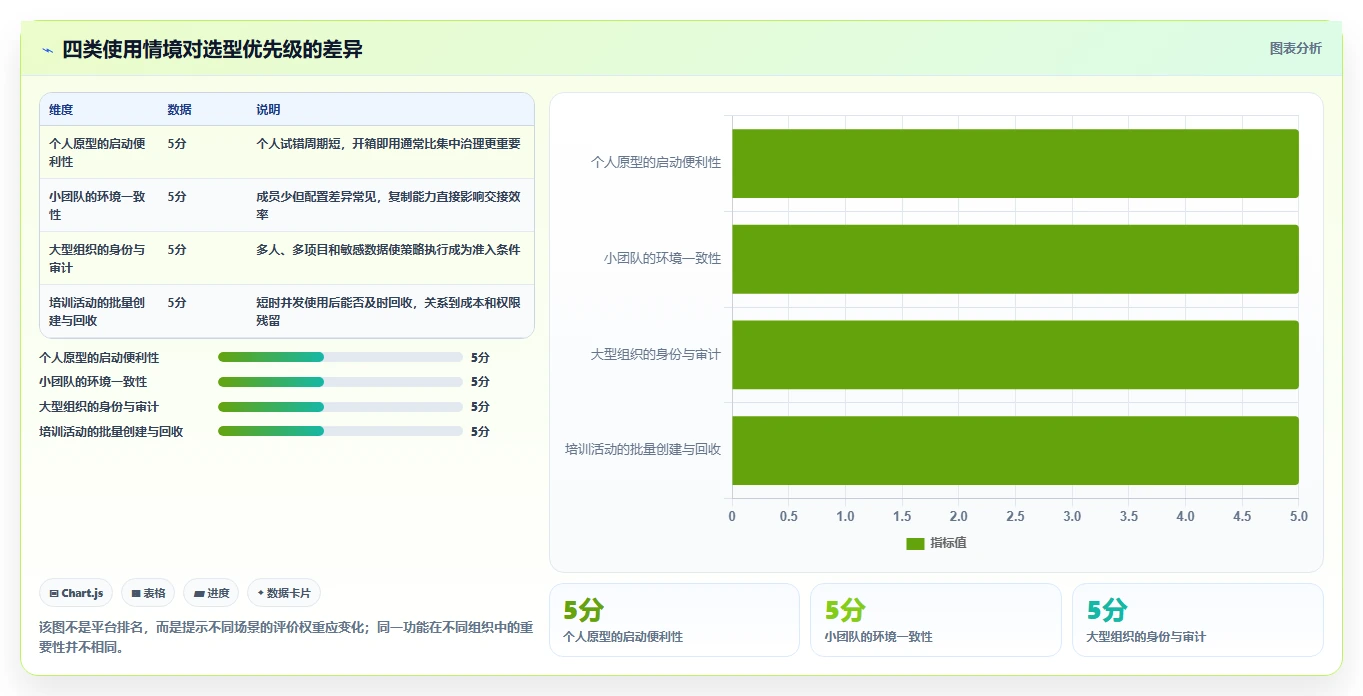Select the 进度 tag chip

coord(212,593)
